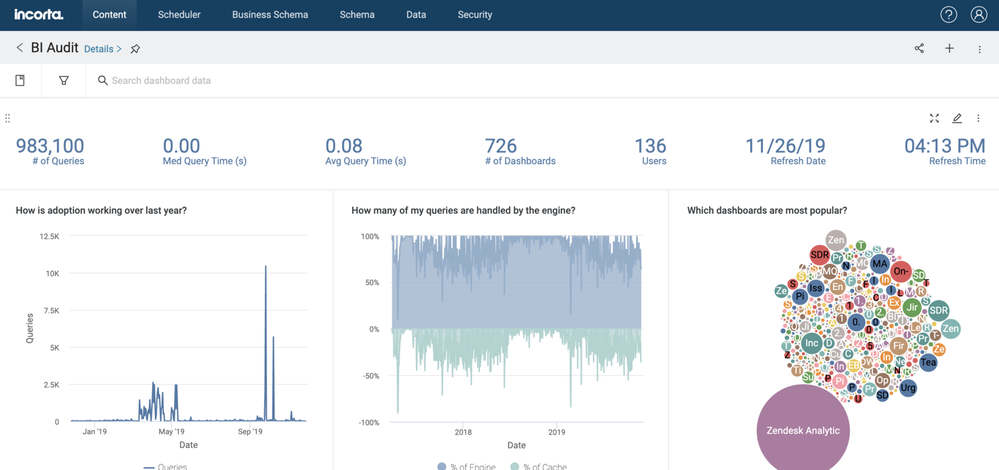Click the plus icon to add insight

pos(949,48)
